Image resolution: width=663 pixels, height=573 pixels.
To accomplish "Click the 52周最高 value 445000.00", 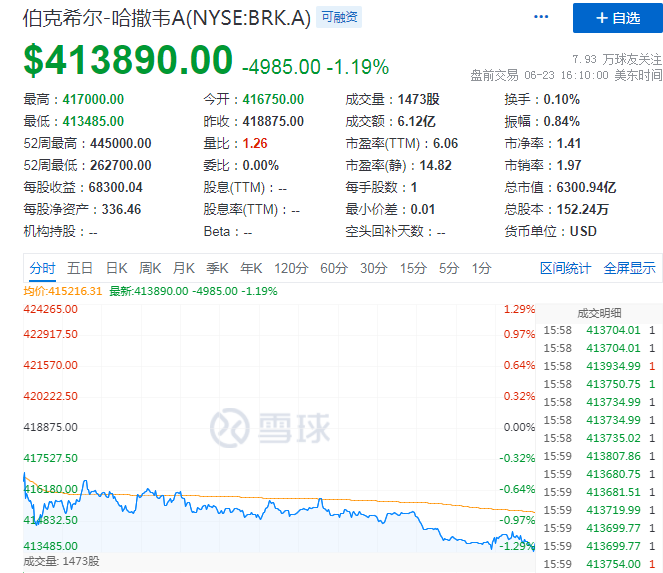I will click(121, 143).
